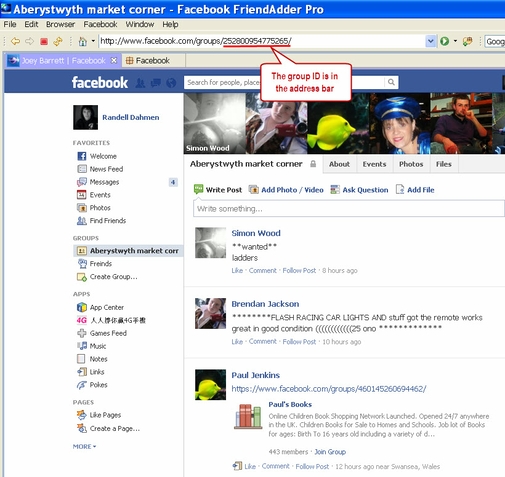Expand the MORE section in the sidebar
This screenshot has height=477, width=505.
(x=84, y=446)
